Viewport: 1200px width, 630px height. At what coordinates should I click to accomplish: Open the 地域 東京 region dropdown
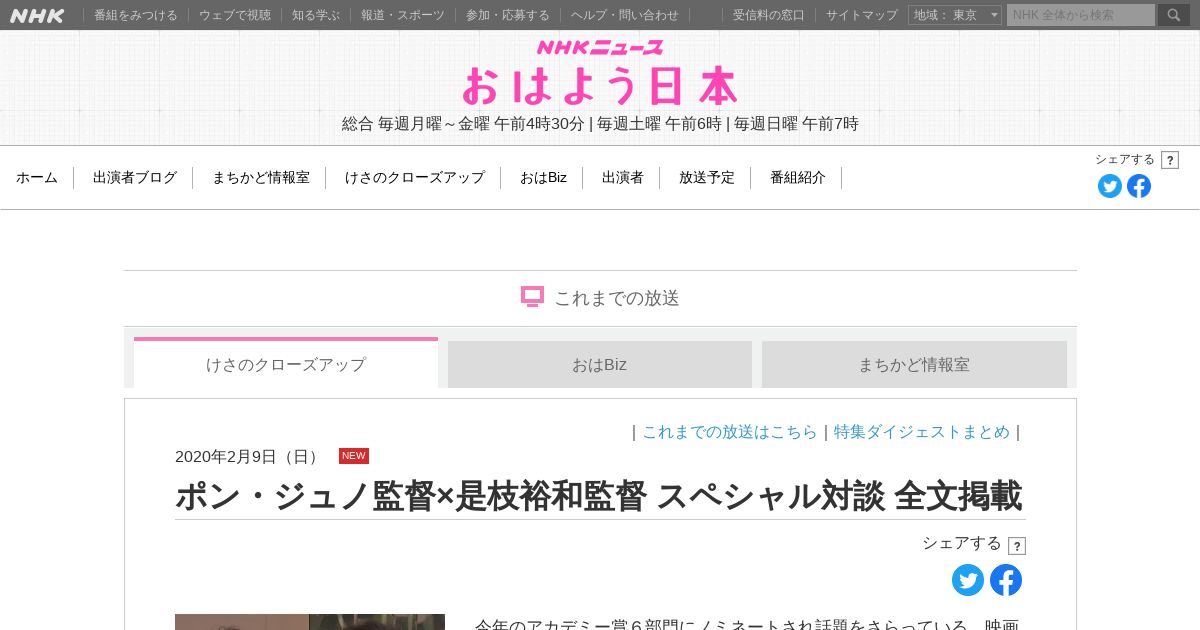(x=955, y=15)
